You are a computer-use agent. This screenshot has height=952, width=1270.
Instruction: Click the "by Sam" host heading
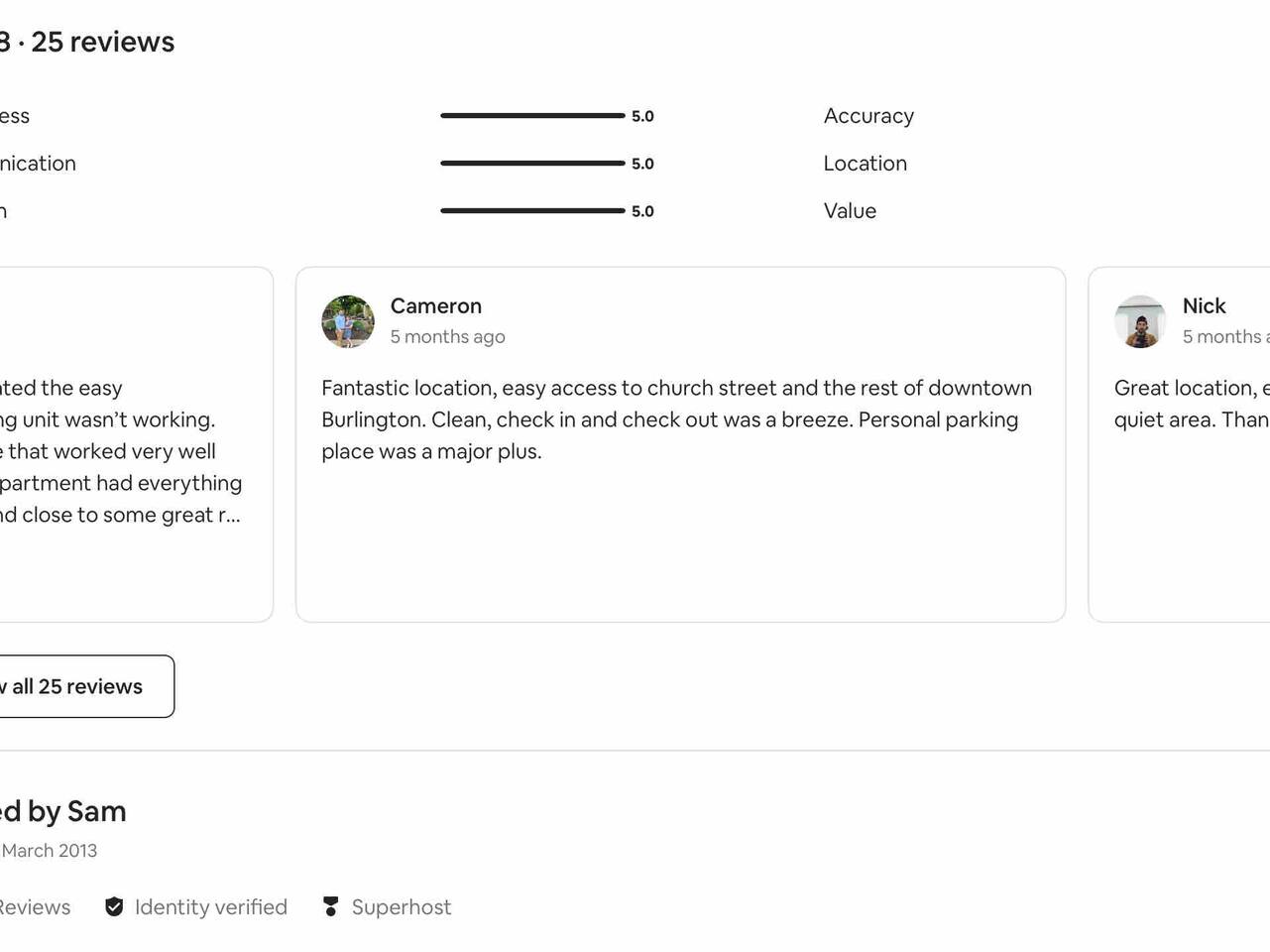(x=67, y=811)
